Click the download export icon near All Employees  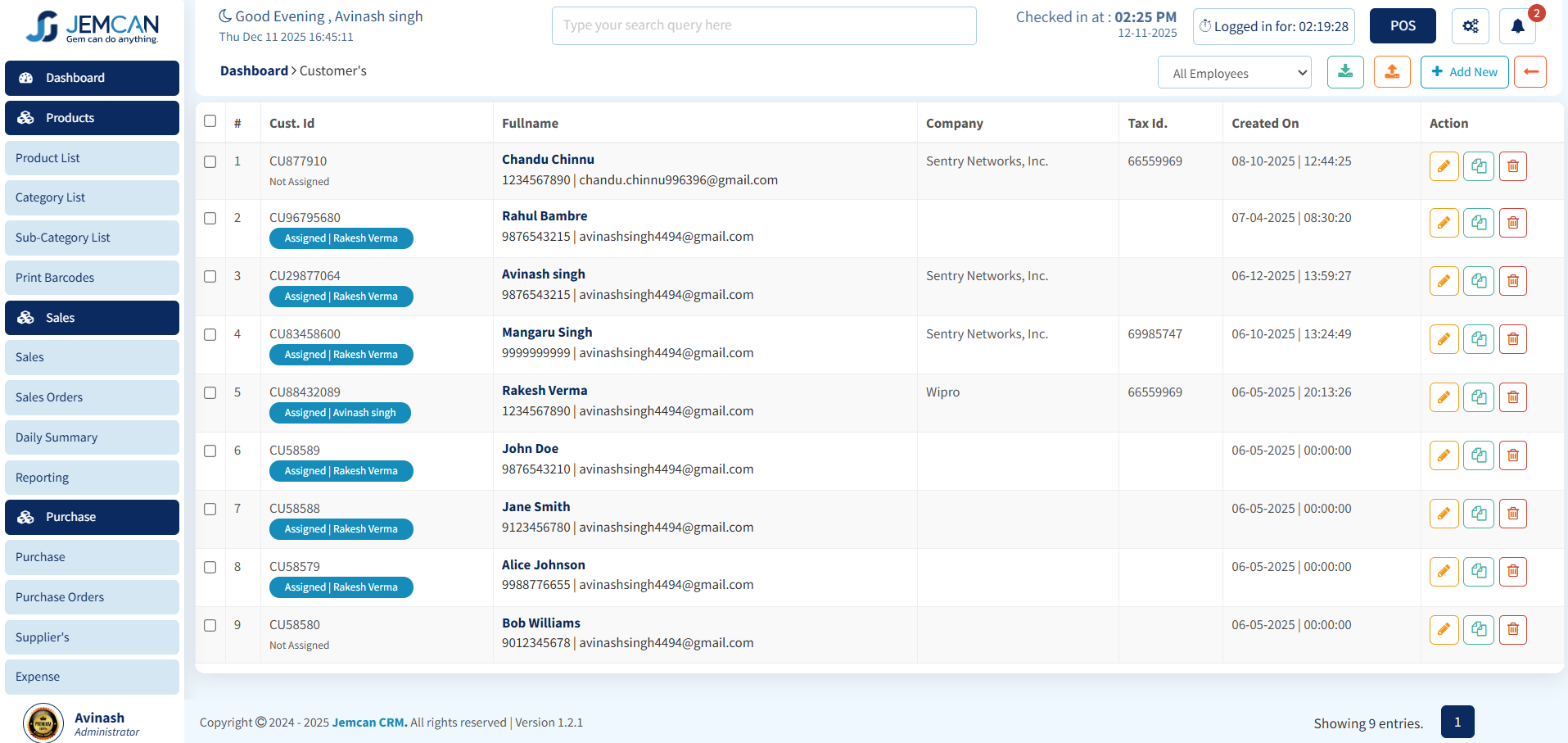coord(1345,71)
